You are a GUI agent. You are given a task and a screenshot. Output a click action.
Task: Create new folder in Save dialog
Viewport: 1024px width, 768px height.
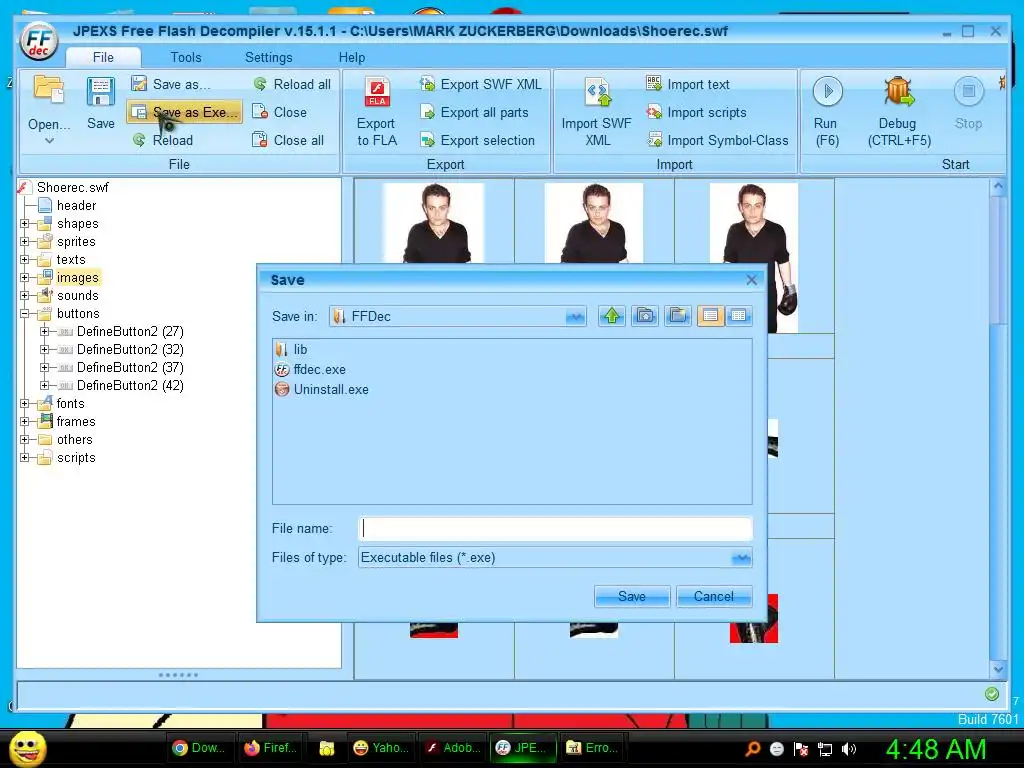point(678,316)
